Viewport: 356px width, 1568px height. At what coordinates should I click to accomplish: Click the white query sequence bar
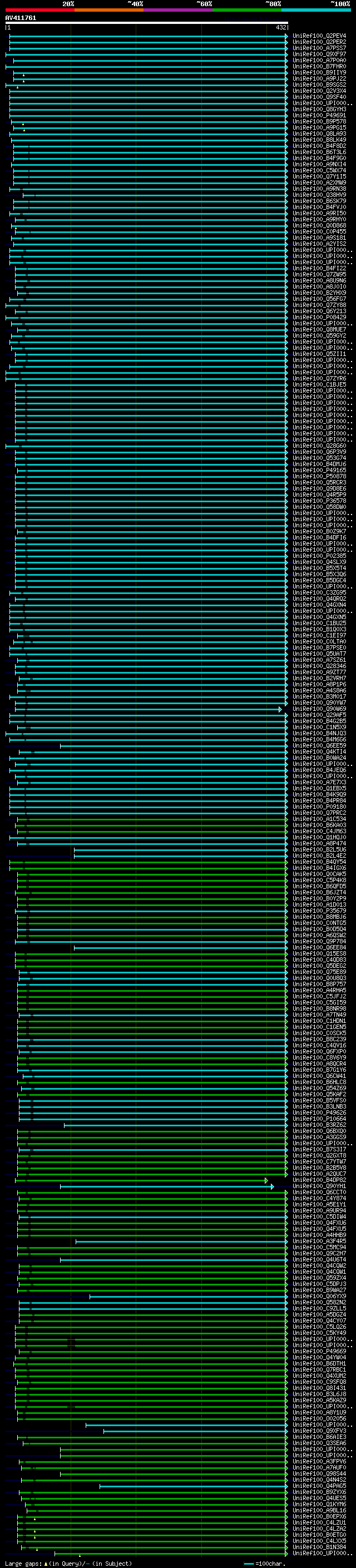(x=146, y=22)
